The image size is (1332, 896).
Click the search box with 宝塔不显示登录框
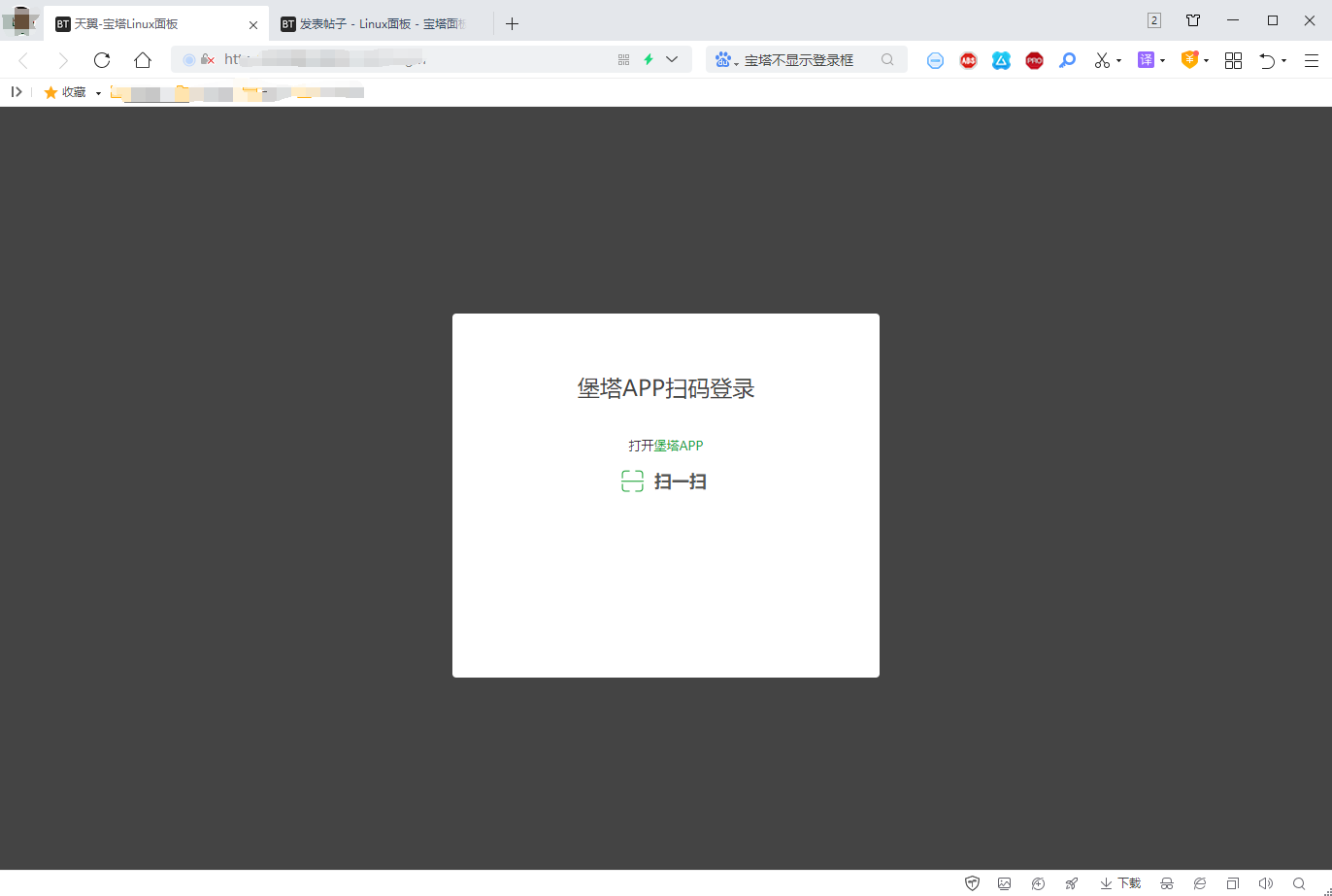(807, 60)
